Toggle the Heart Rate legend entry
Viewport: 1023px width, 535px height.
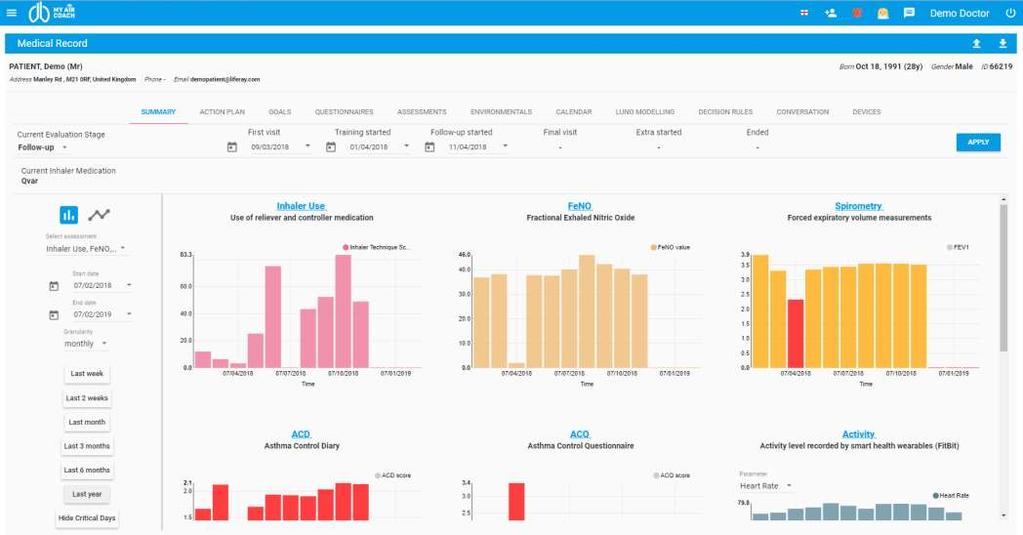[951, 496]
